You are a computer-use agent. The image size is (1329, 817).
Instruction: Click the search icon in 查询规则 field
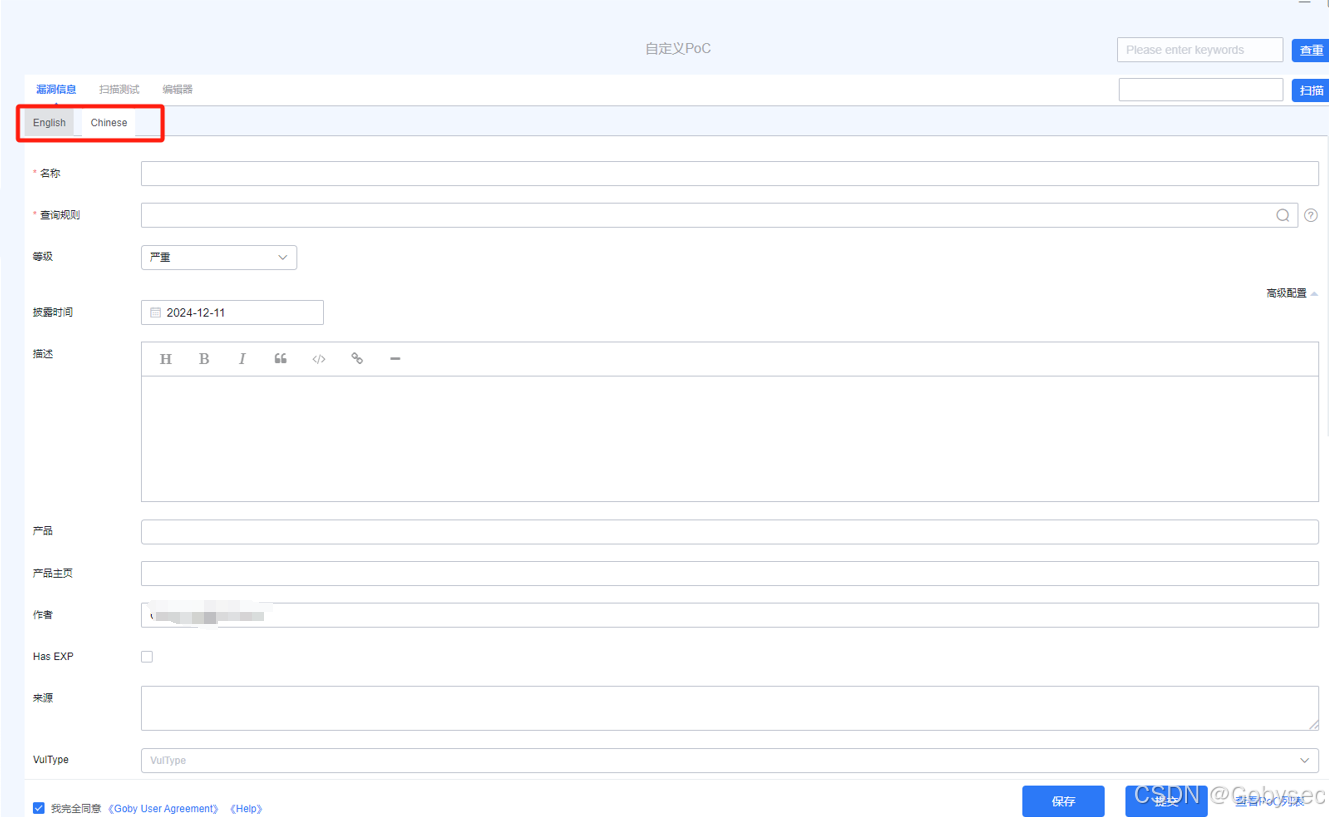pyautogui.click(x=1283, y=215)
